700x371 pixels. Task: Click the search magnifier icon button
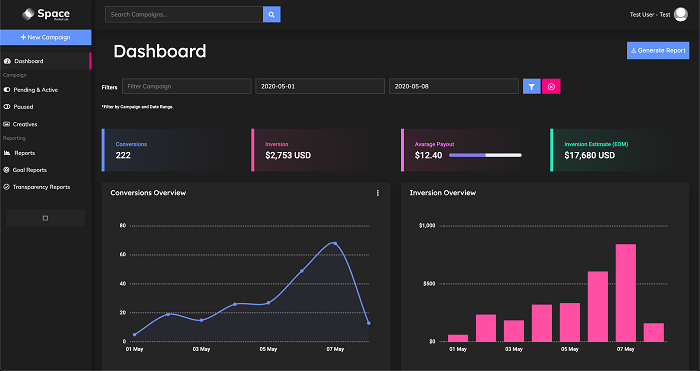(x=271, y=14)
